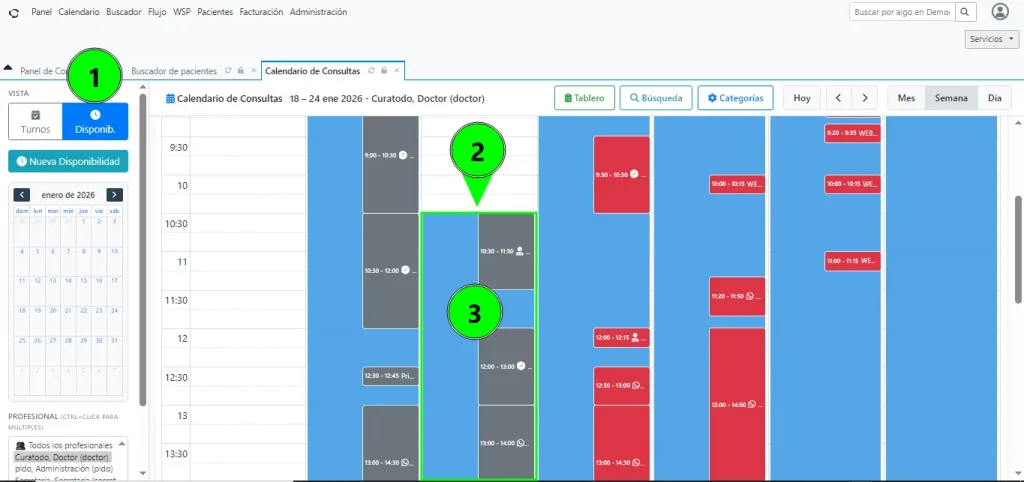
Task: Open the gray 9:00 - 10:30 appointment
Action: click(x=391, y=164)
